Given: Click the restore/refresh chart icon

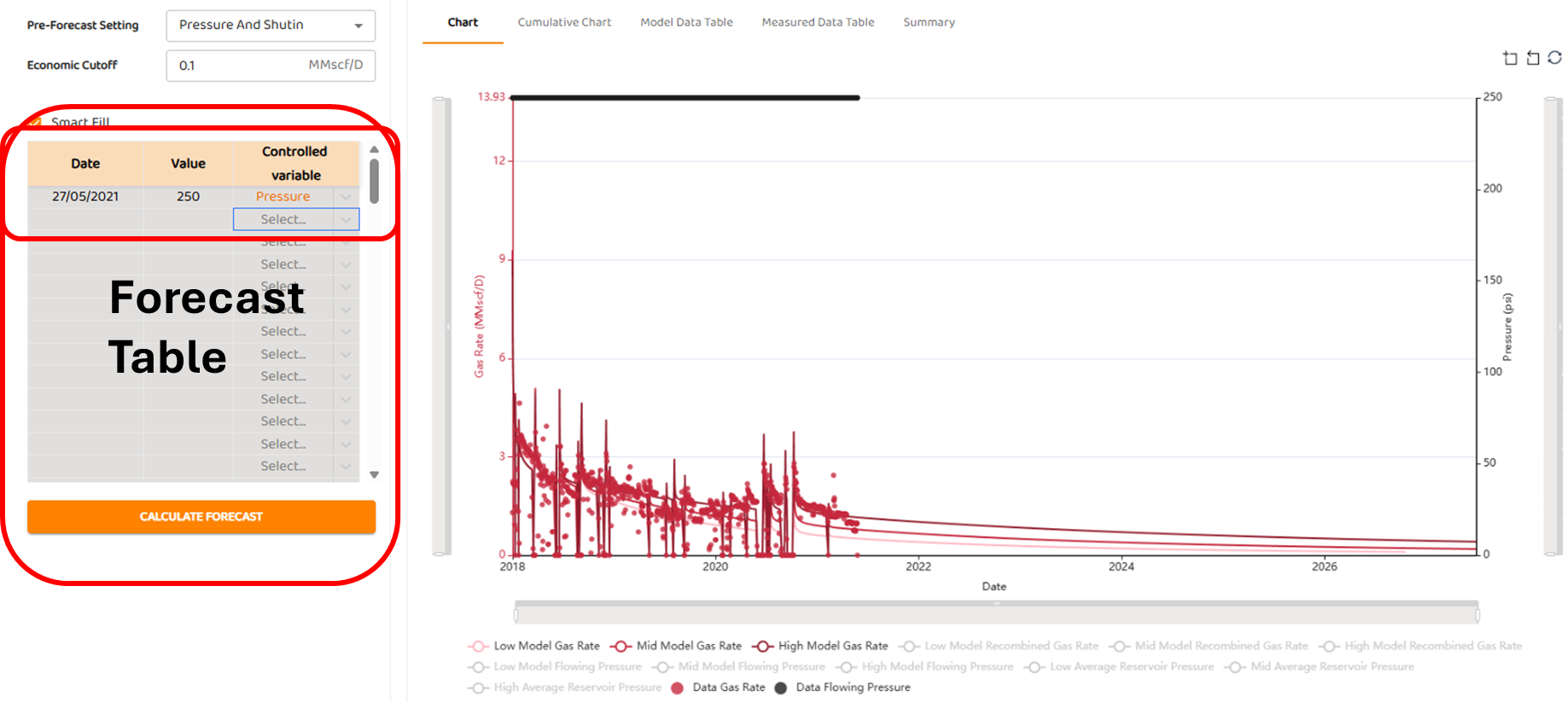Looking at the screenshot, I should click(x=1554, y=58).
